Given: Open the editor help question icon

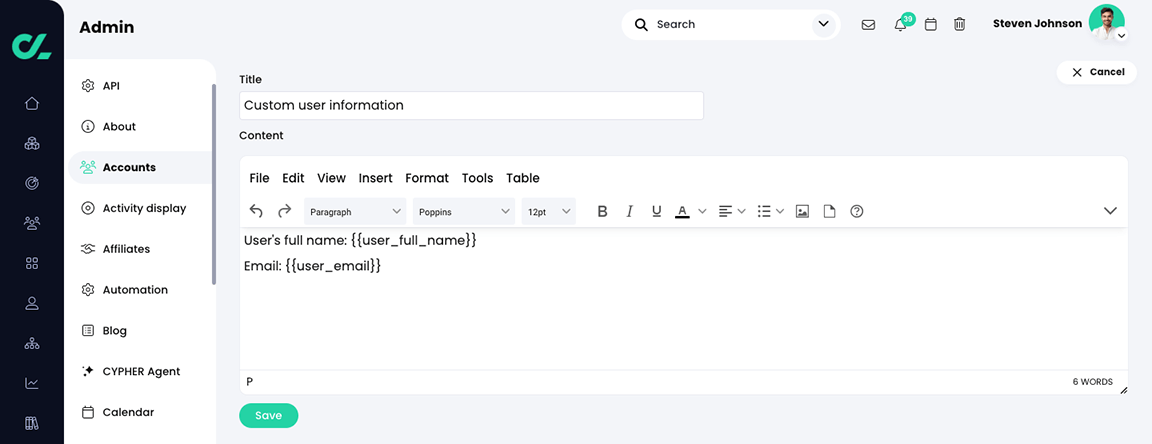Looking at the screenshot, I should click(857, 212).
